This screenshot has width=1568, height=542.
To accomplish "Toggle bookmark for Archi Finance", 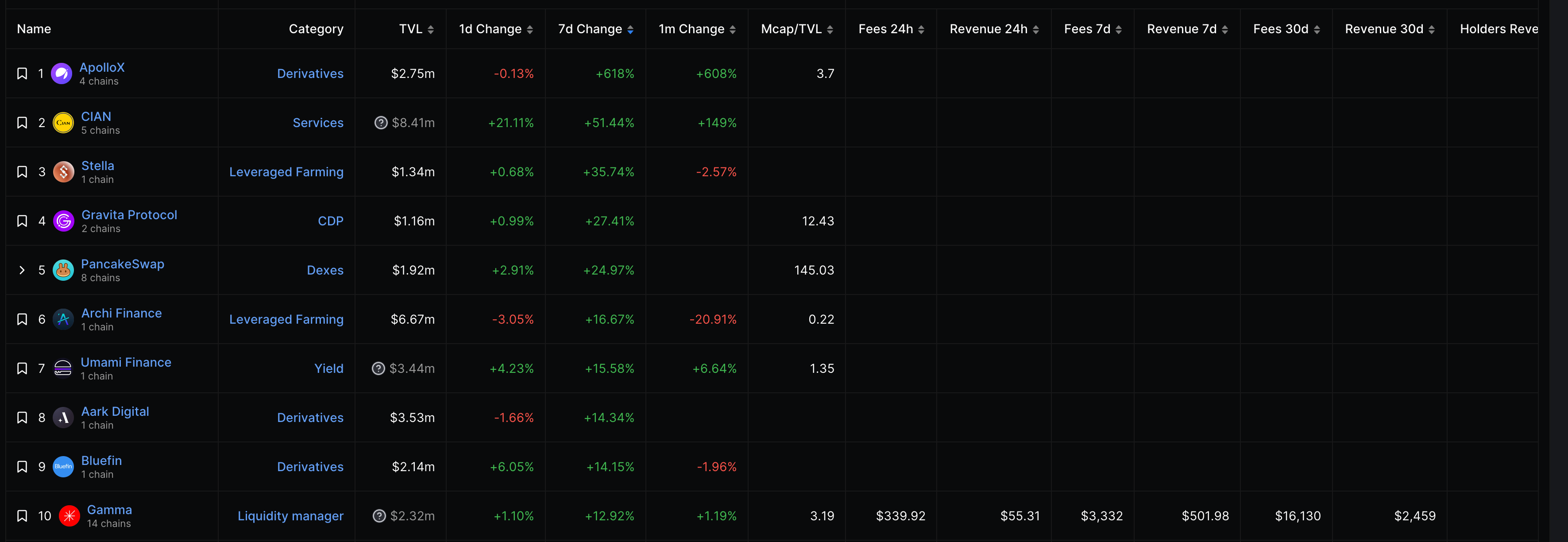I will [x=22, y=319].
